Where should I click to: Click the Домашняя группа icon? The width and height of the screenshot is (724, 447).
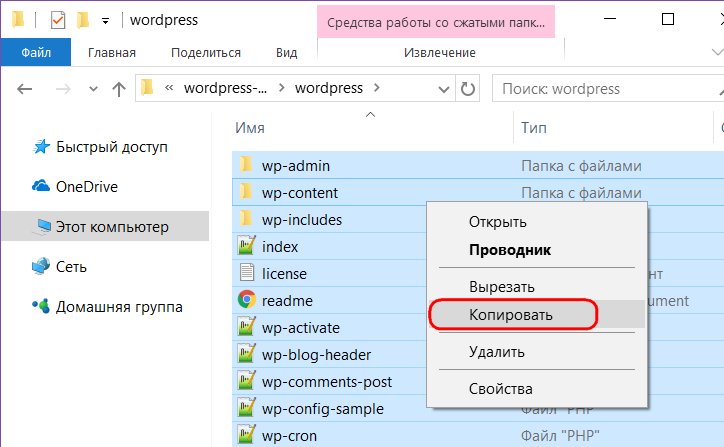[41, 306]
